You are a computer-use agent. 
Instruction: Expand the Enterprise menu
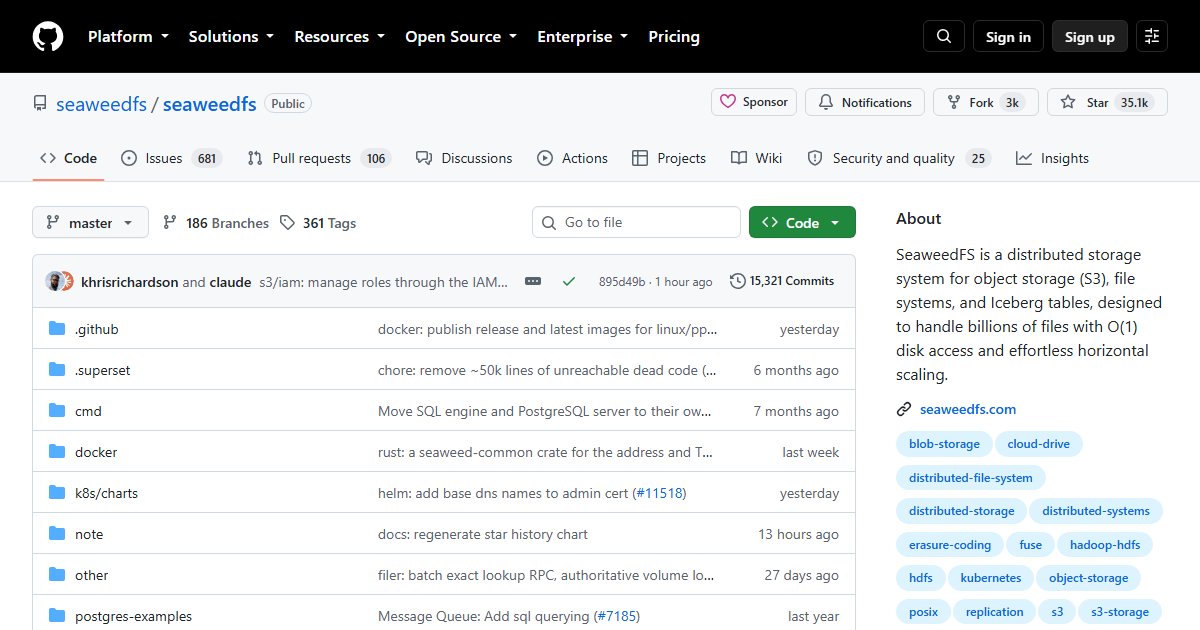pos(582,37)
